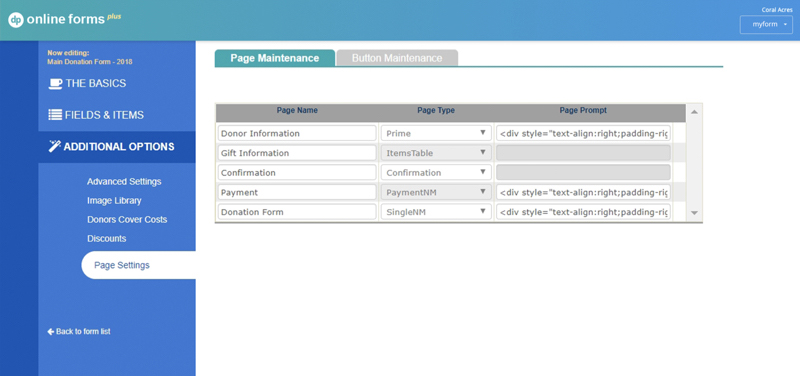The height and width of the screenshot is (376, 800).
Task: Click the left arrow icon beside Back to form list
Action: pyautogui.click(x=51, y=332)
